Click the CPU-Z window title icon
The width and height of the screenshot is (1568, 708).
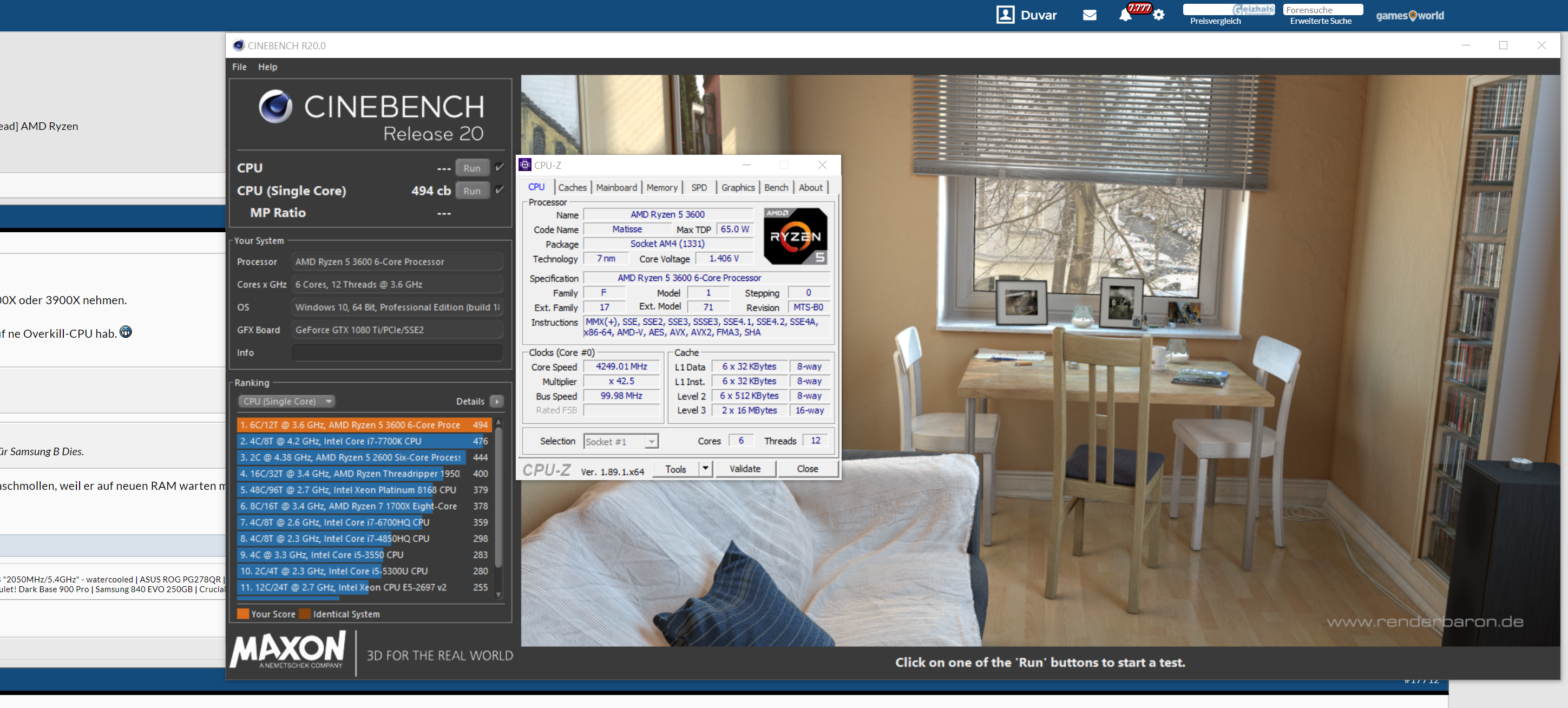(524, 165)
